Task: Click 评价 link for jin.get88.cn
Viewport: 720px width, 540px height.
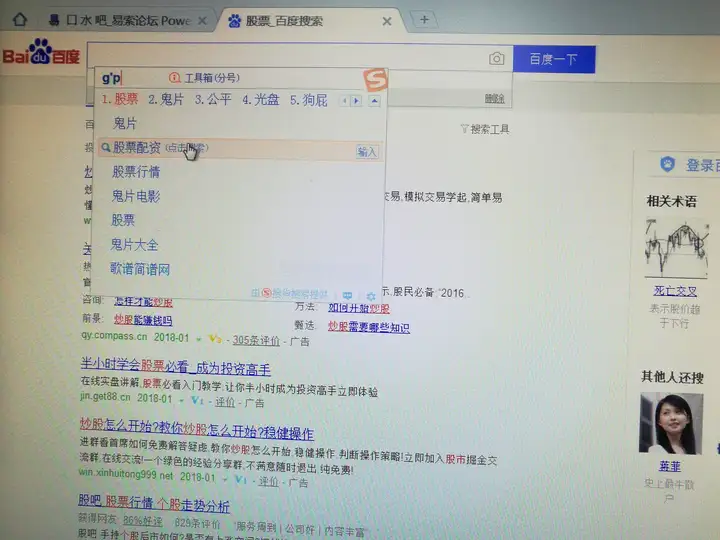Action: pyautogui.click(x=225, y=402)
